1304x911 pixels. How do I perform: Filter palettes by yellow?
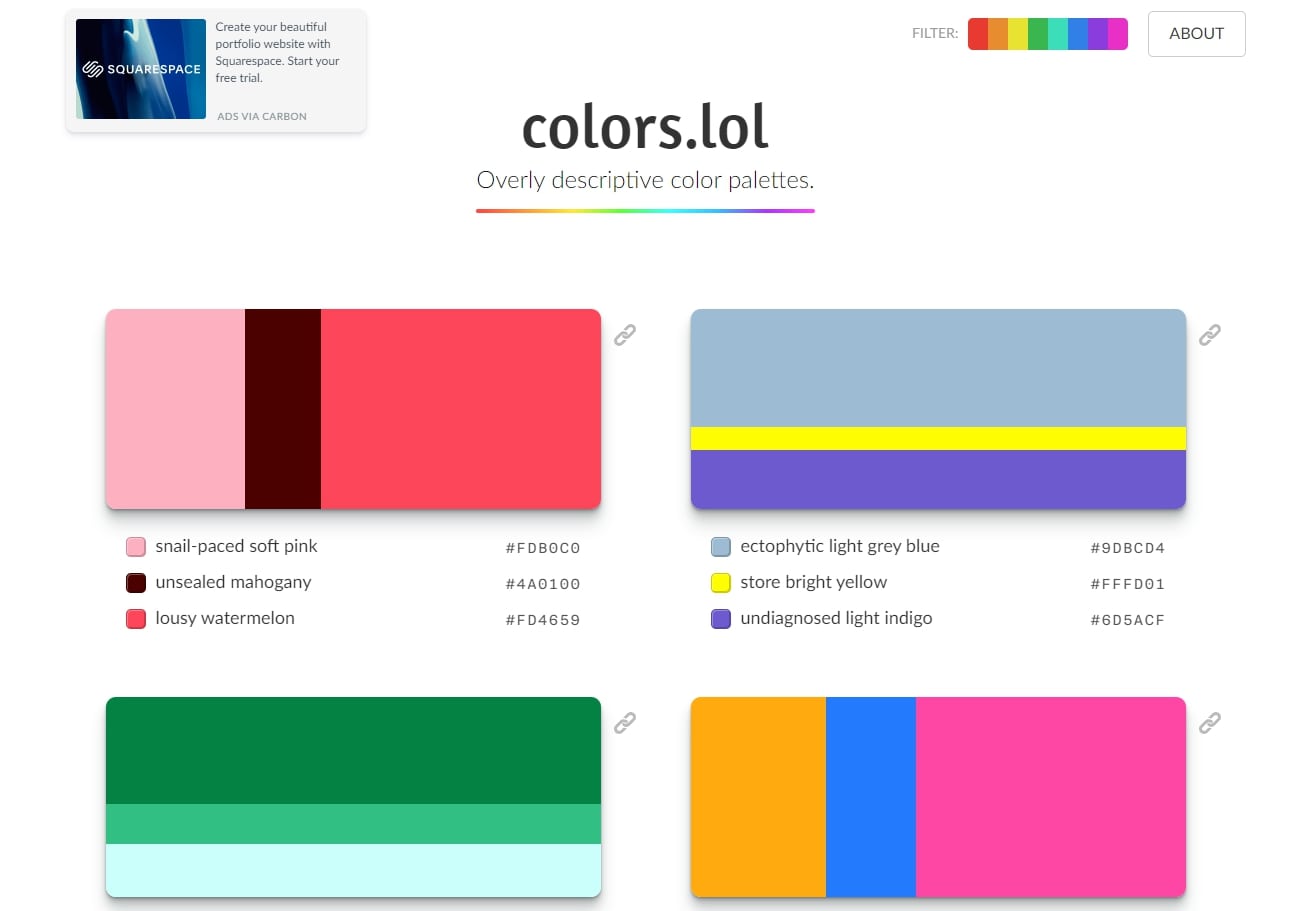click(1018, 34)
